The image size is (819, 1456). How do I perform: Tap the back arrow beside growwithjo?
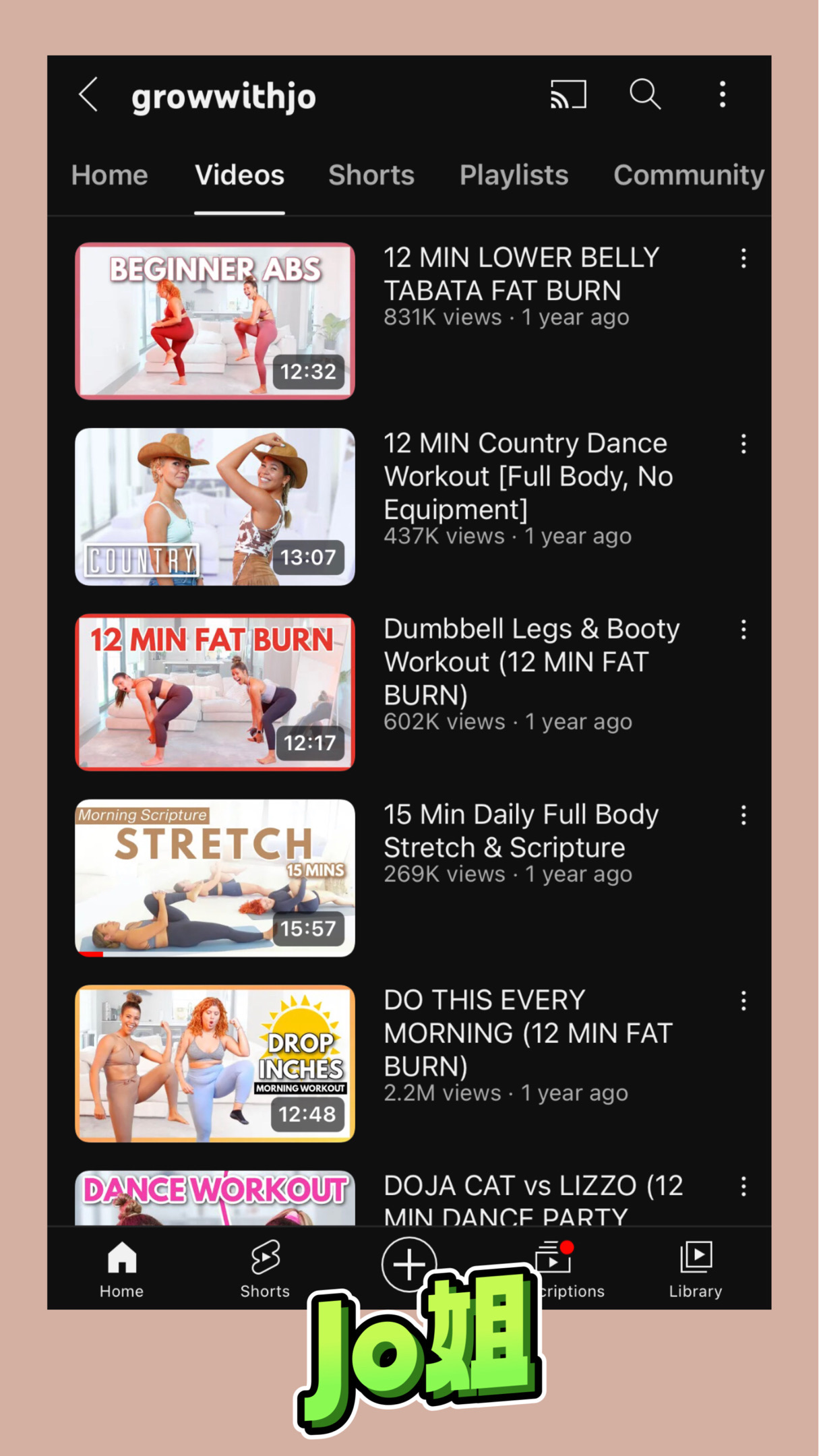click(88, 94)
